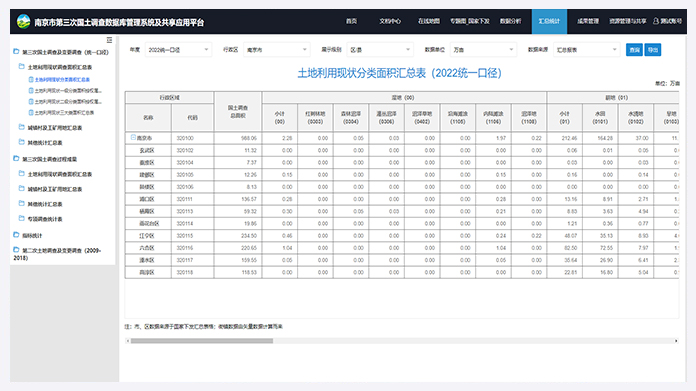Click the document icon of 土地利用现状三大类面积汇总表
This screenshot has height=391, width=696.
[x=31, y=113]
